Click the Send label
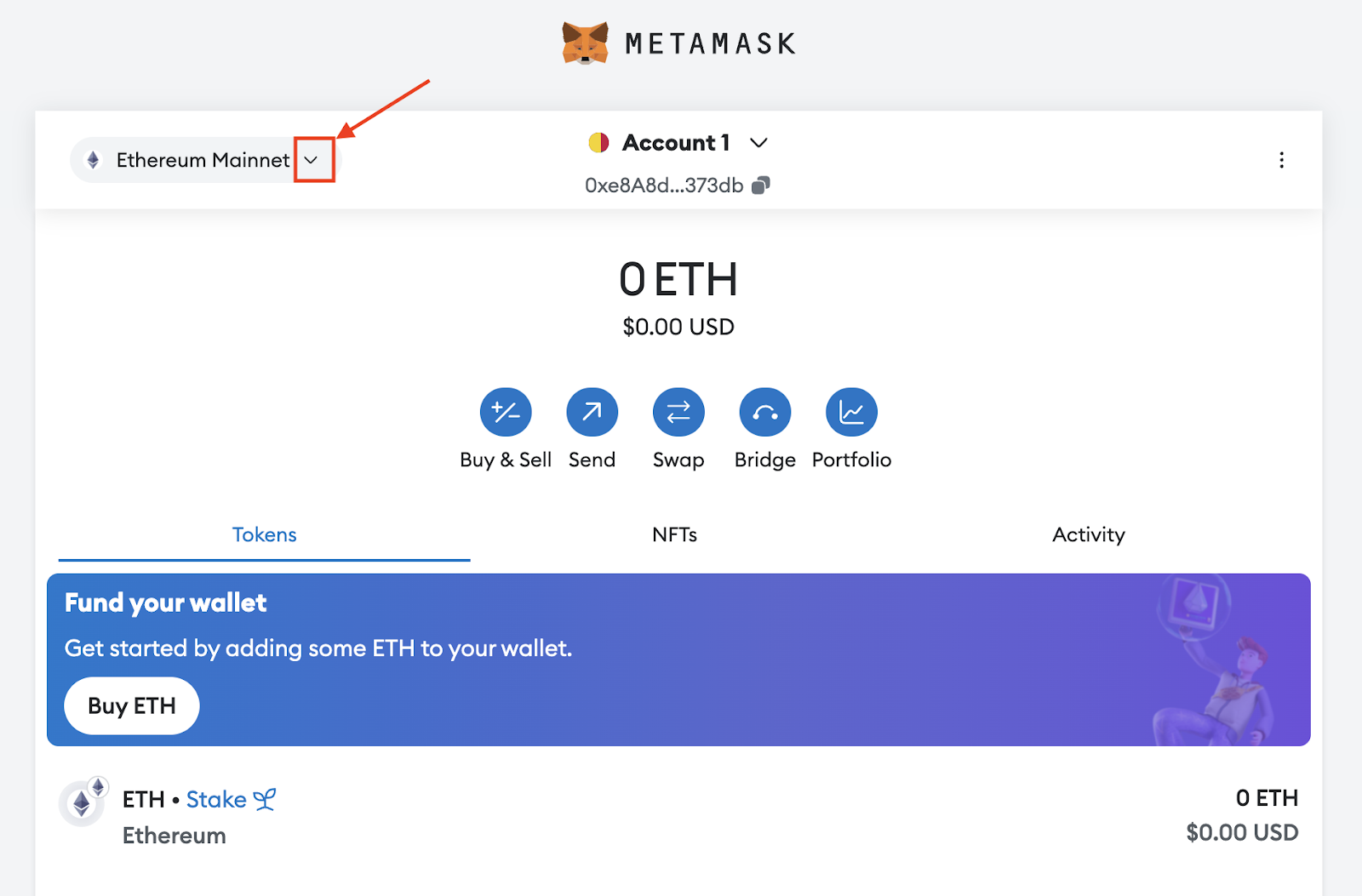Image resolution: width=1362 pixels, height=896 pixels. coord(592,459)
